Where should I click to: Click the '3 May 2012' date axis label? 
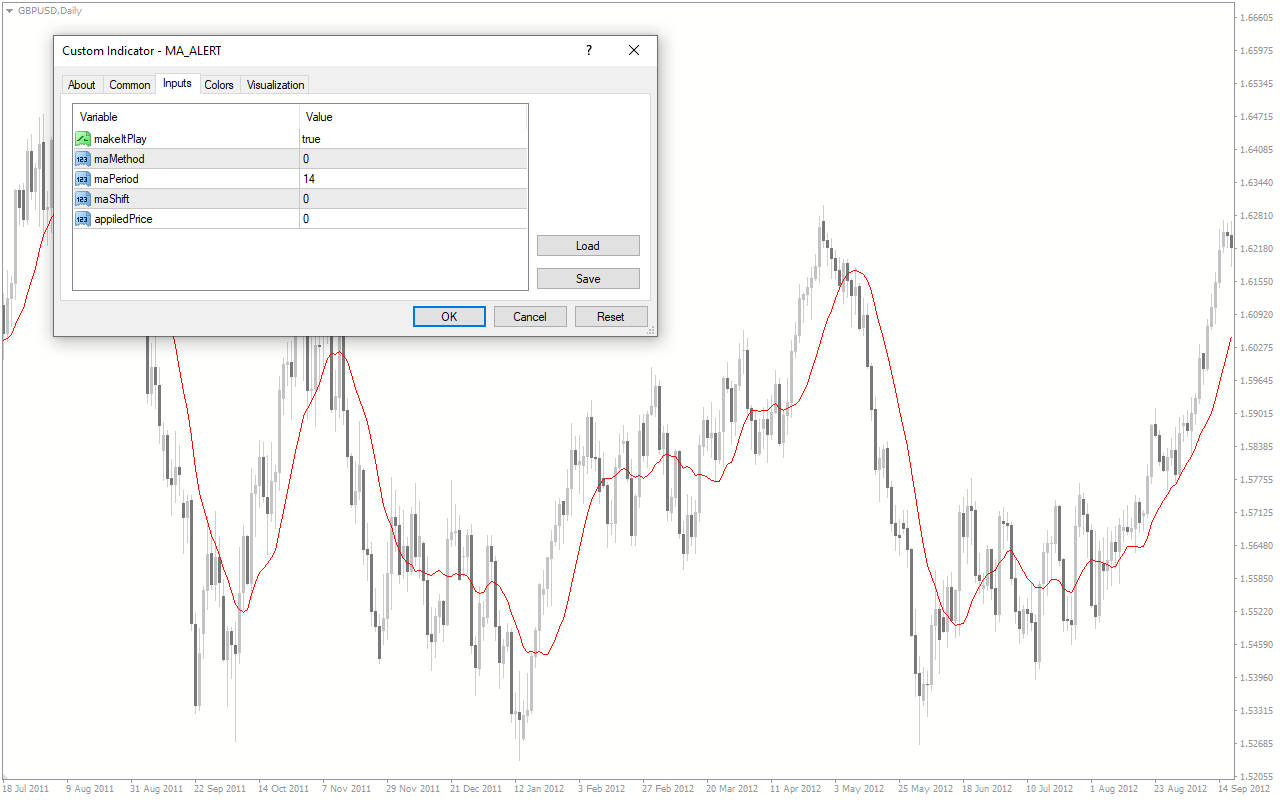click(x=860, y=788)
